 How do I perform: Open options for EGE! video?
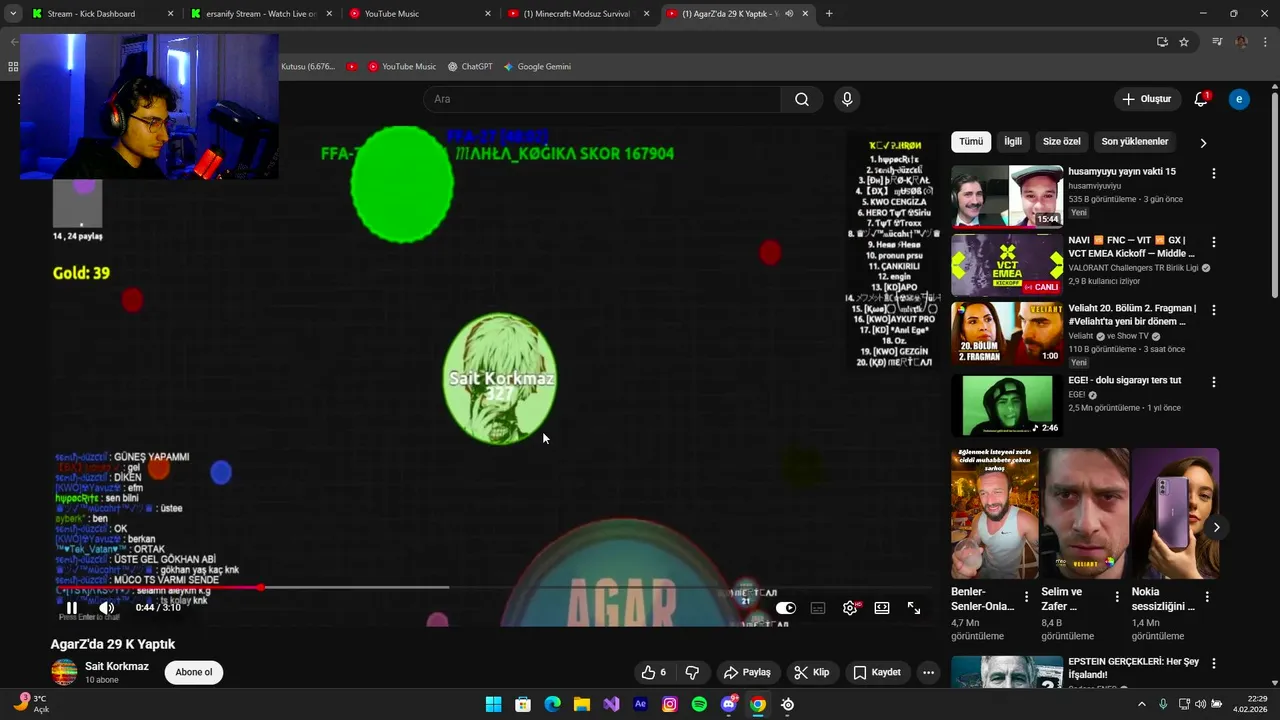(x=1214, y=382)
